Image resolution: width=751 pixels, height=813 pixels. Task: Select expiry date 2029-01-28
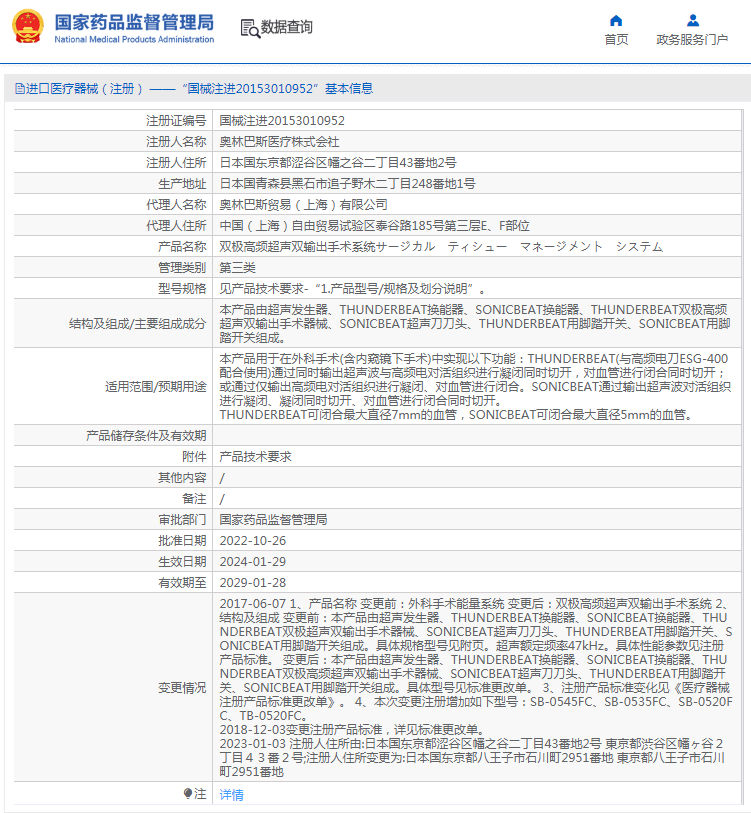tap(253, 583)
